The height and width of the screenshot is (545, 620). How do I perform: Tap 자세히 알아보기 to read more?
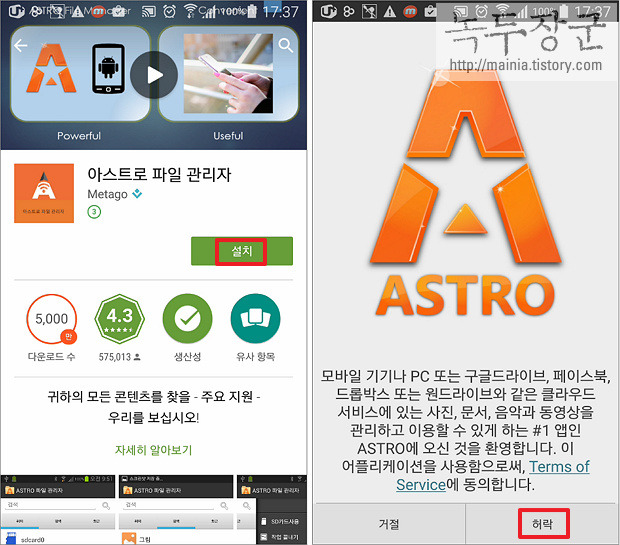click(x=153, y=450)
